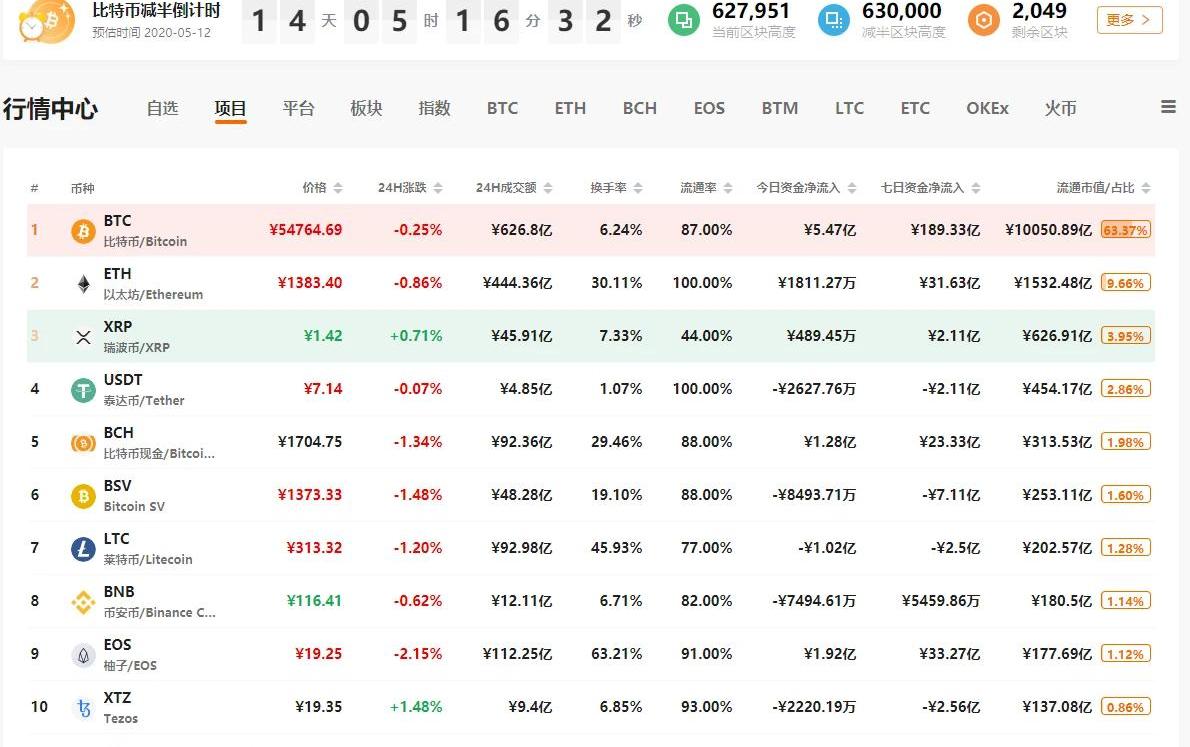Viewport: 1190px width, 747px height.
Task: Click the Bitcoin SV coin icon
Action: click(83, 496)
